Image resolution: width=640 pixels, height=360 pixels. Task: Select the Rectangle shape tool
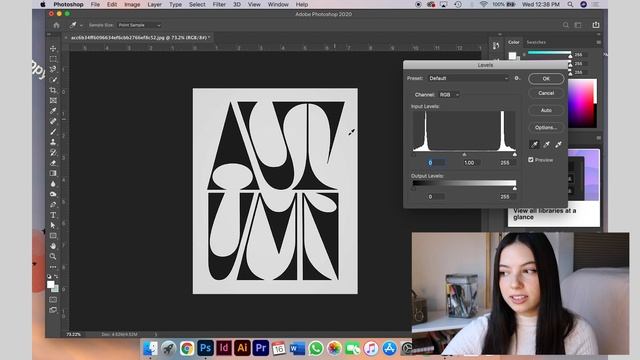point(53,236)
